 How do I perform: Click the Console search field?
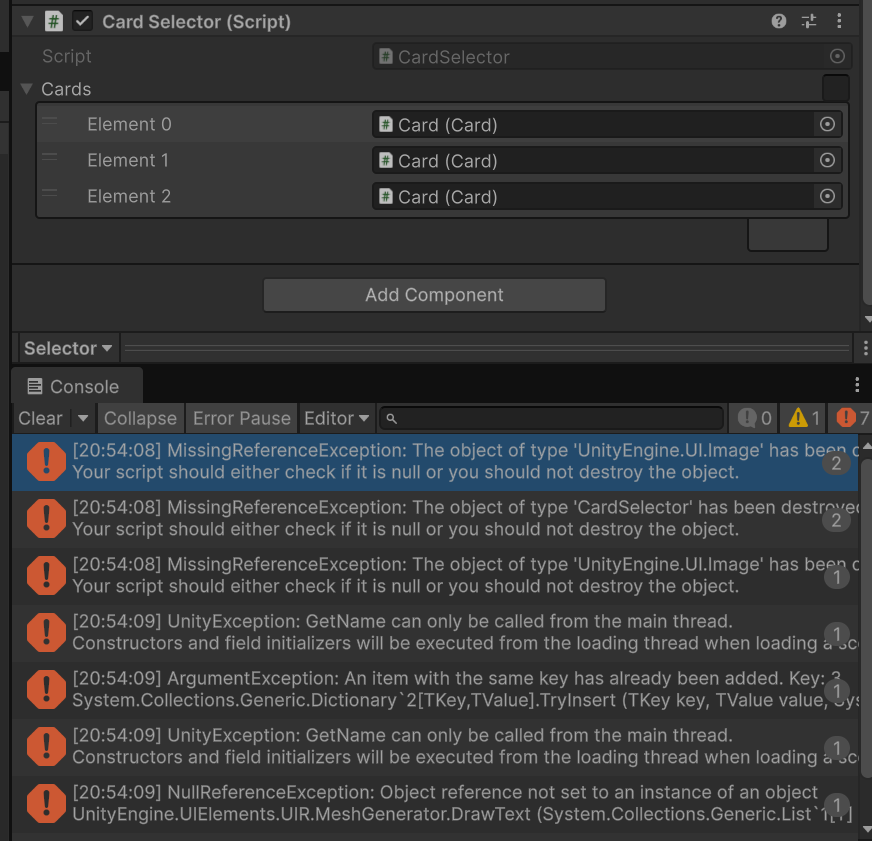[x=555, y=418]
